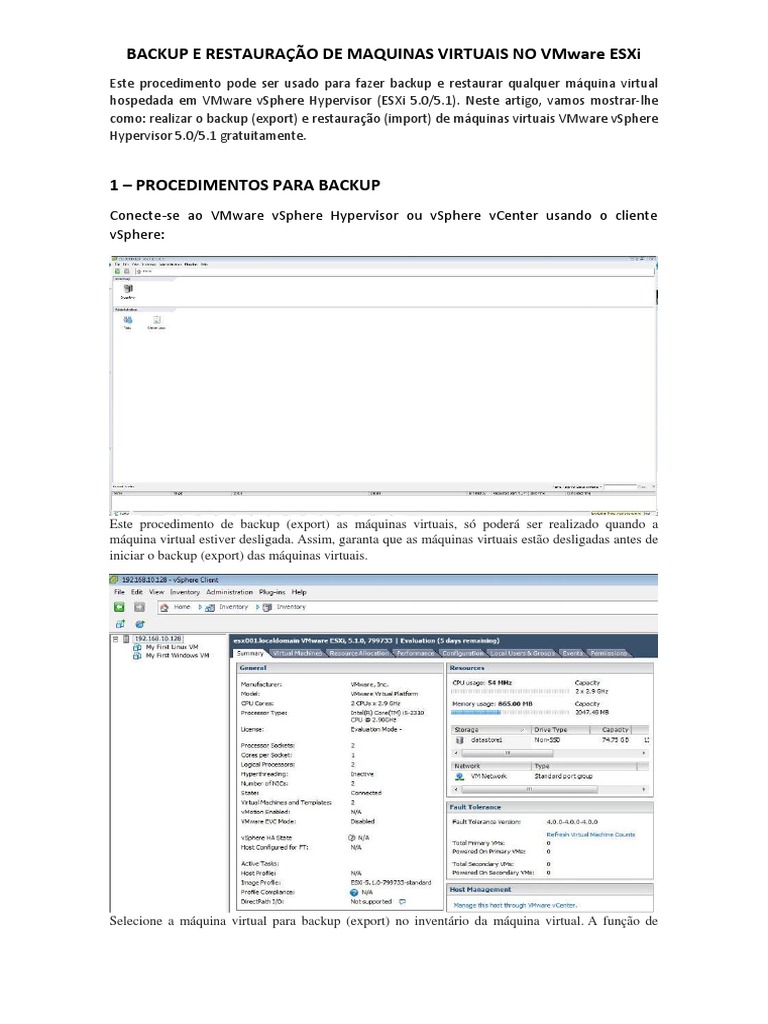The height and width of the screenshot is (1024, 768).
Task: Open System Logs icon in first embedded screenshot
Action: coord(157,320)
